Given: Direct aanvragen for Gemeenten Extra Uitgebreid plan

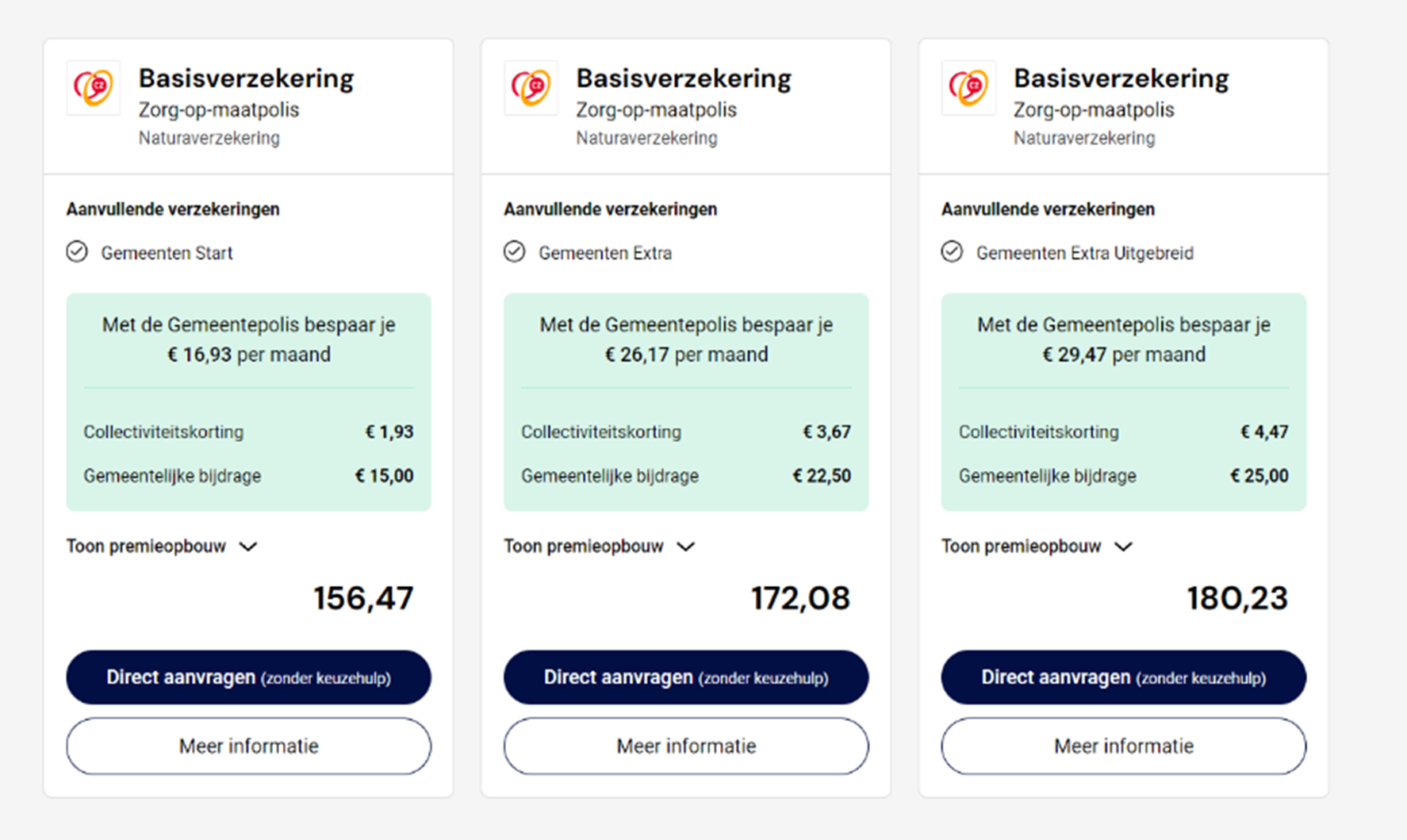Looking at the screenshot, I should (1123, 677).
